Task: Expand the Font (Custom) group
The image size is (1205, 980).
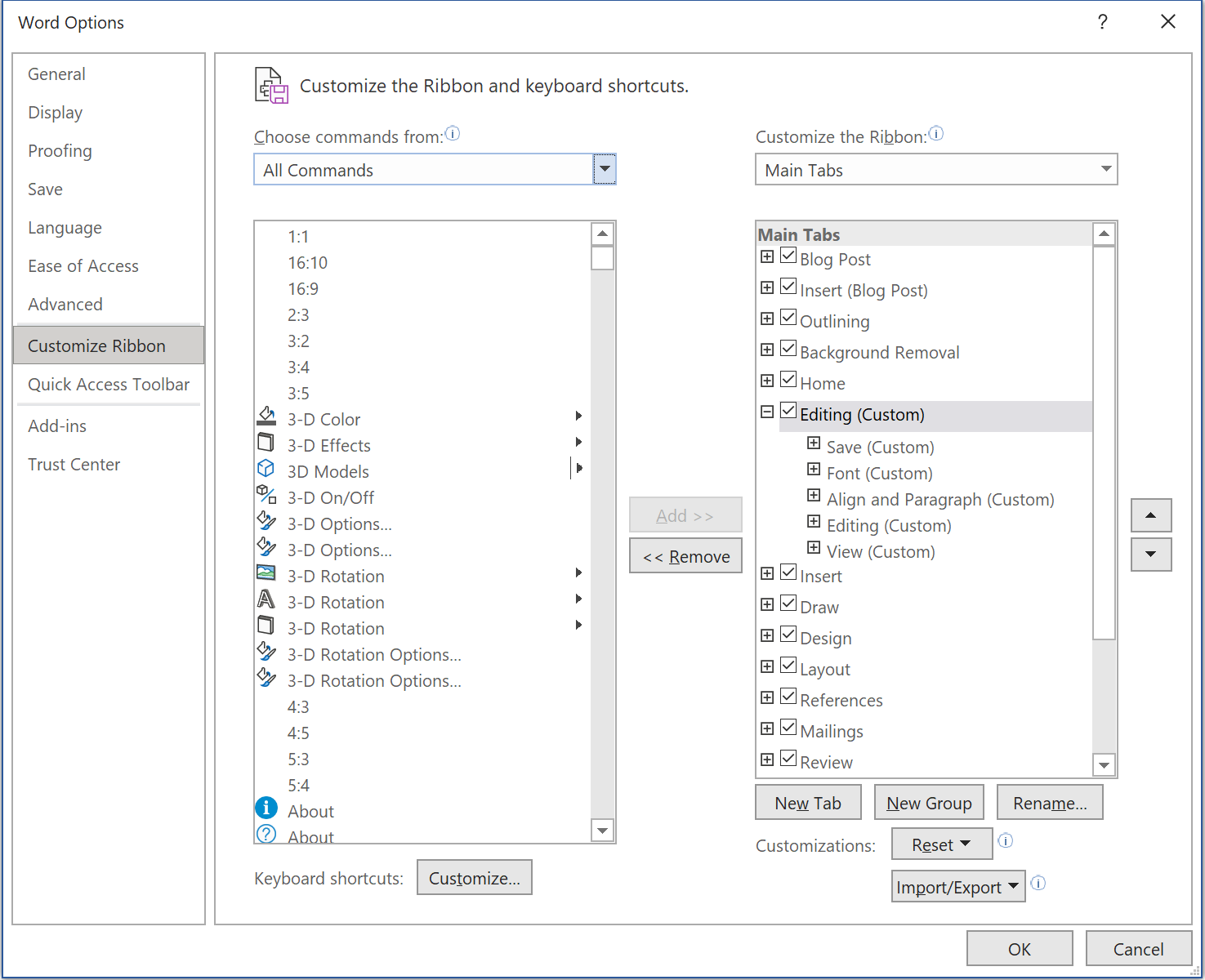Action: point(814,470)
